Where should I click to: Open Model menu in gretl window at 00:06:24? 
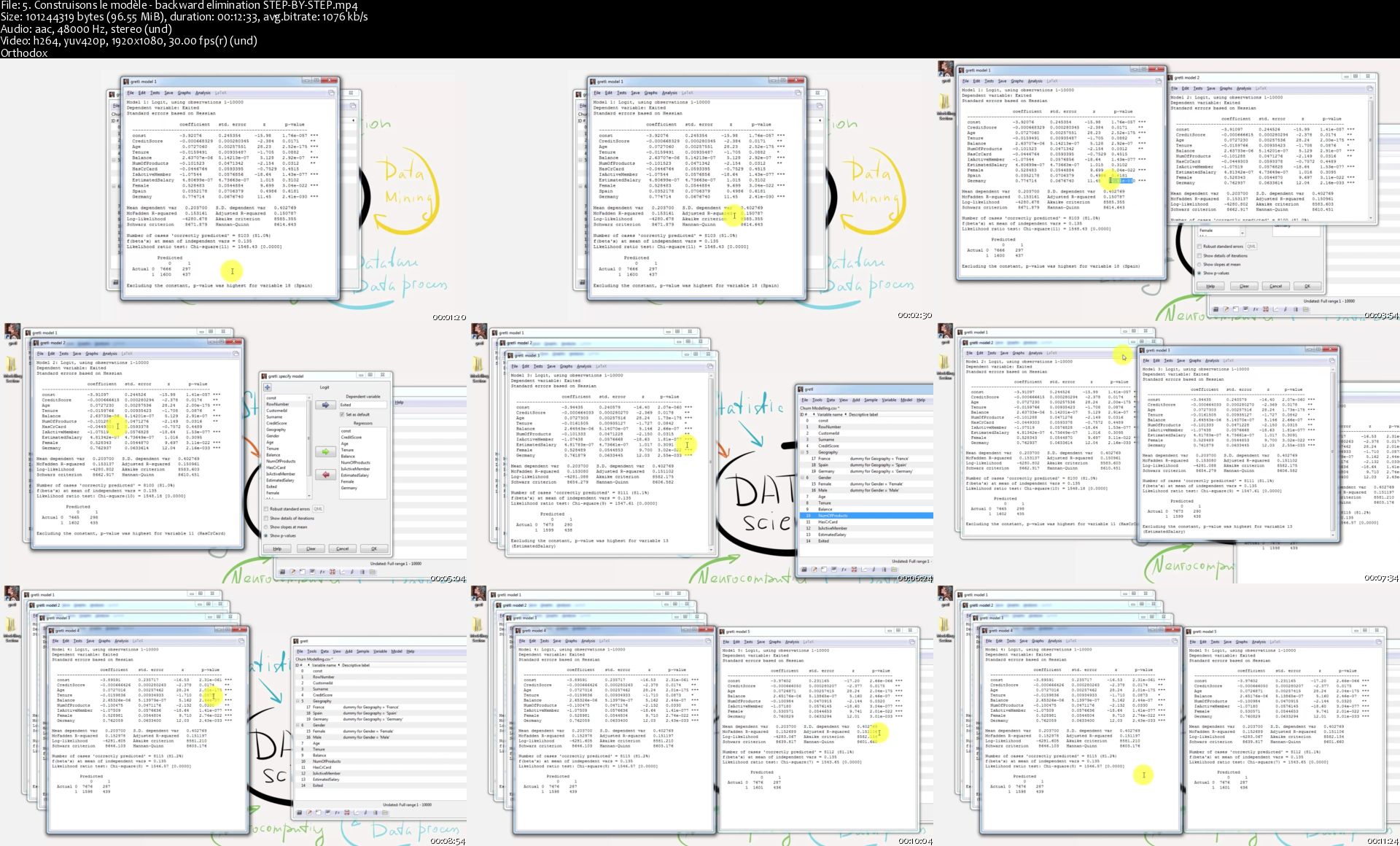point(906,400)
